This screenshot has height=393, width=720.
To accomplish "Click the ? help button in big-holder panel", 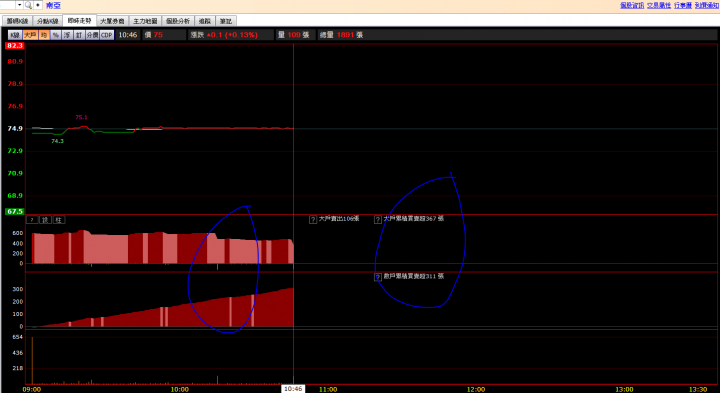I will (32, 220).
